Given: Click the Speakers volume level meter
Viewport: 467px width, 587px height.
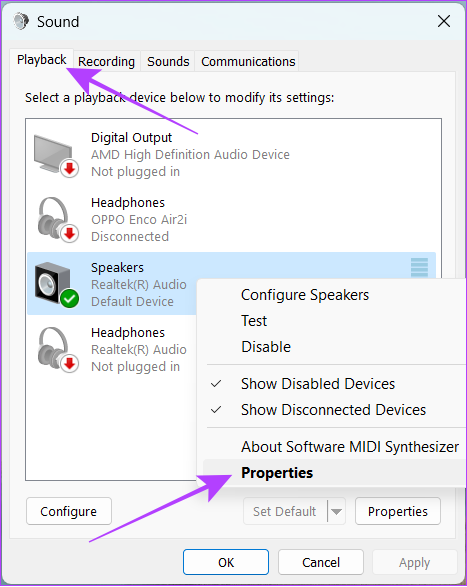Looking at the screenshot, I should (419, 267).
